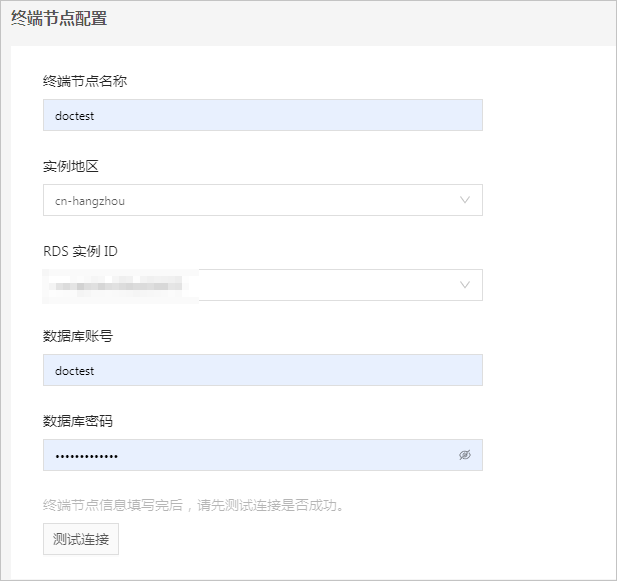Click the 终端节点名称 label

pyautogui.click(x=85, y=80)
